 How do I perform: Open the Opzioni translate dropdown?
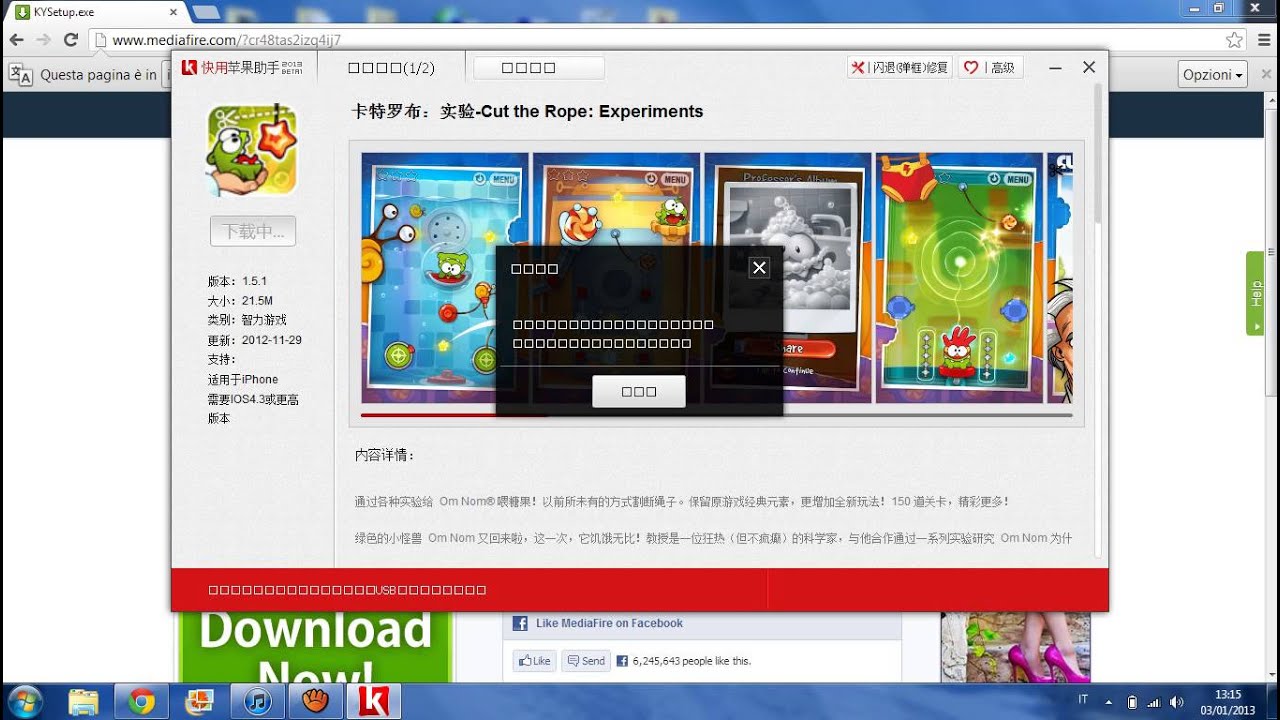click(1213, 75)
